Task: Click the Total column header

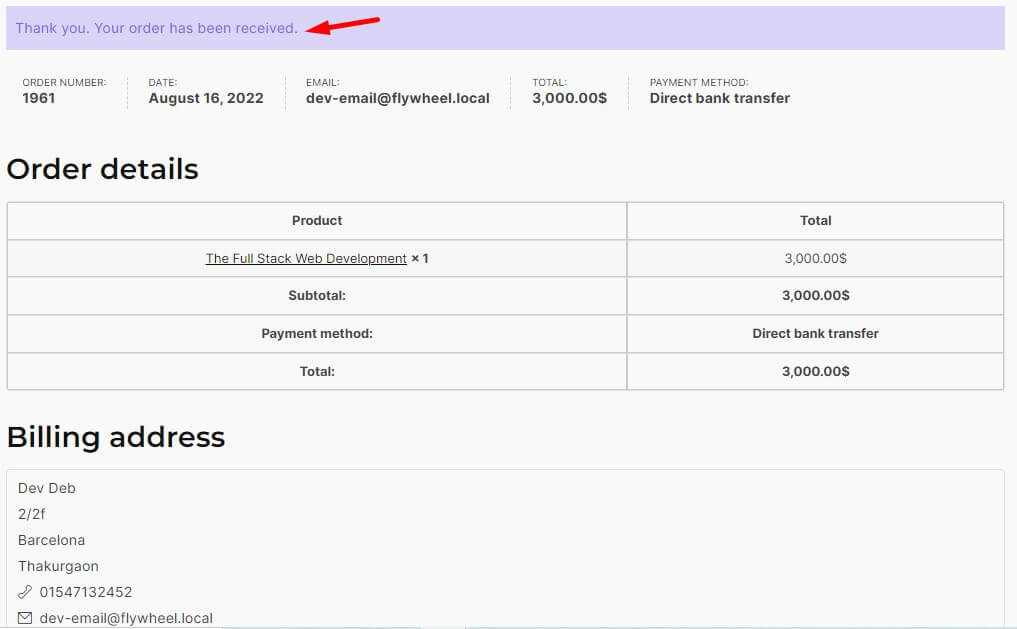Action: coord(815,220)
